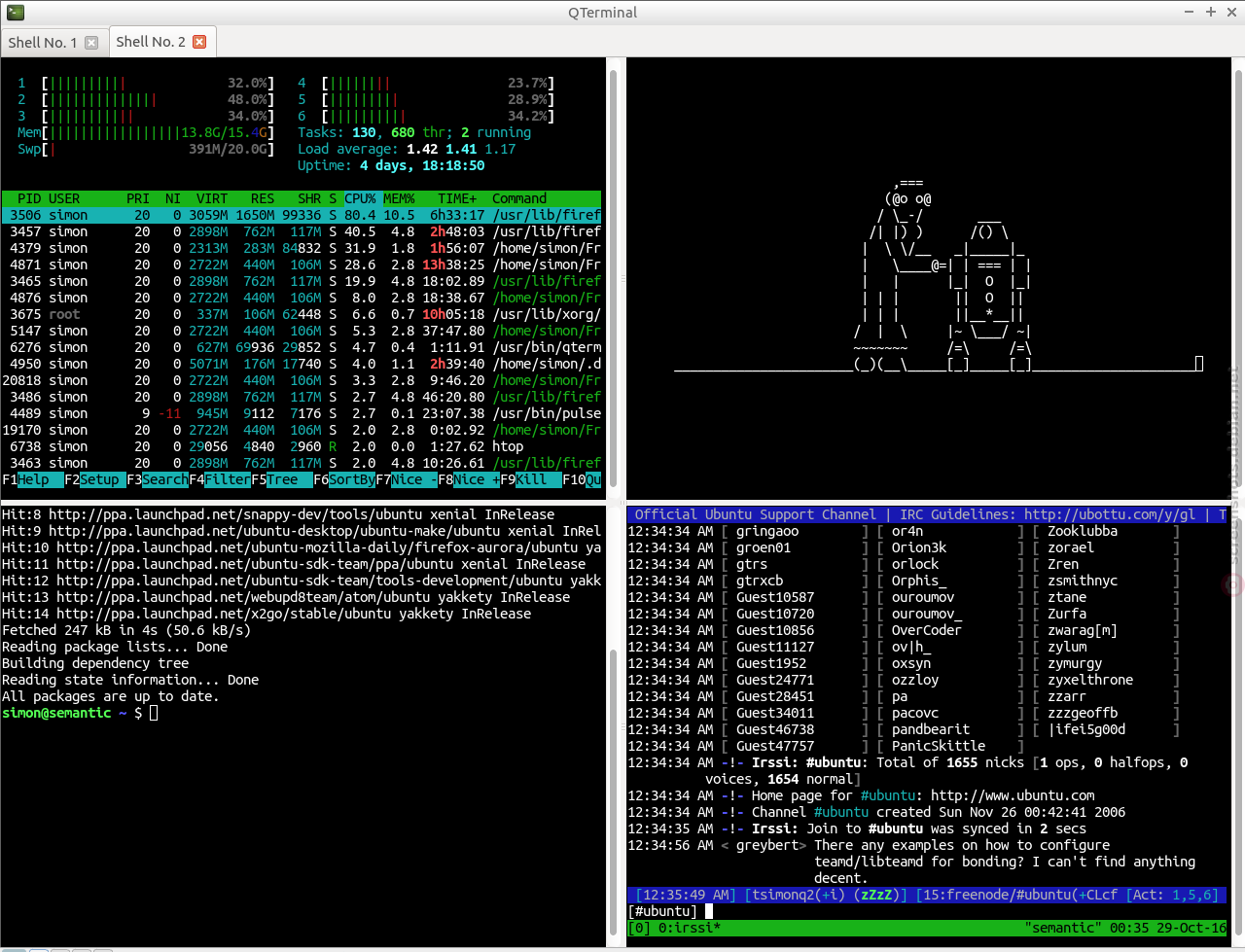The width and height of the screenshot is (1245, 952).
Task: Click the MEM% column header in htop
Action: [x=399, y=198]
